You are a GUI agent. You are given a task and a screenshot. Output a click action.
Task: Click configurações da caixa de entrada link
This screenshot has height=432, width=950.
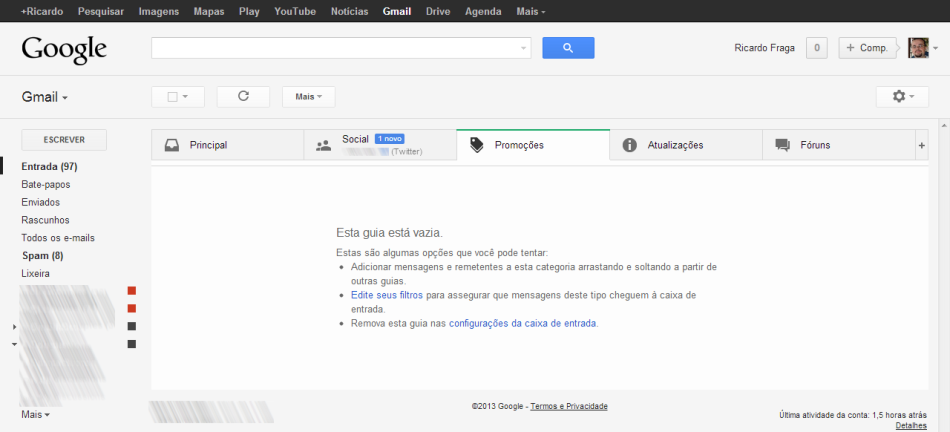pyautogui.click(x=522, y=324)
